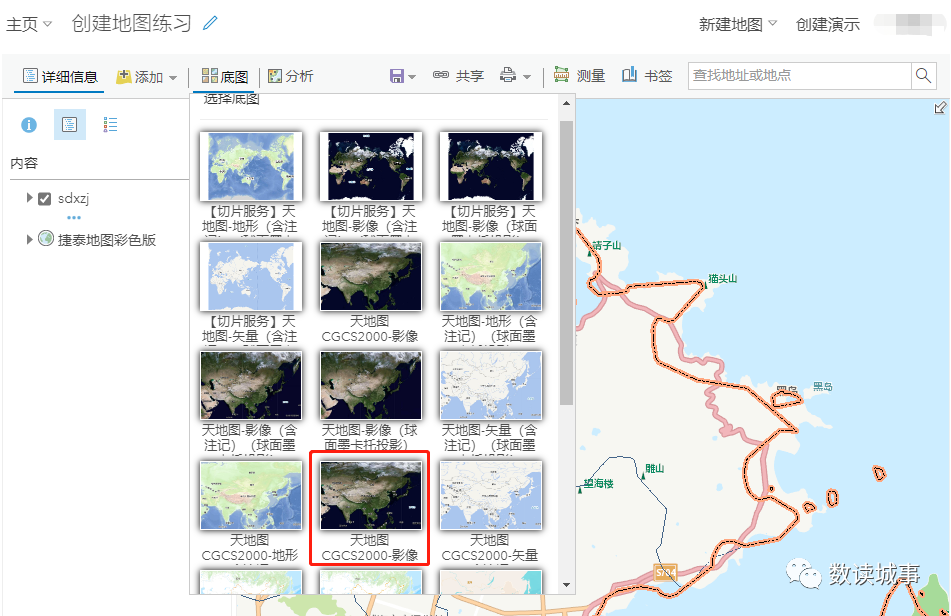Expand the save options dropdown arrow

(412, 77)
